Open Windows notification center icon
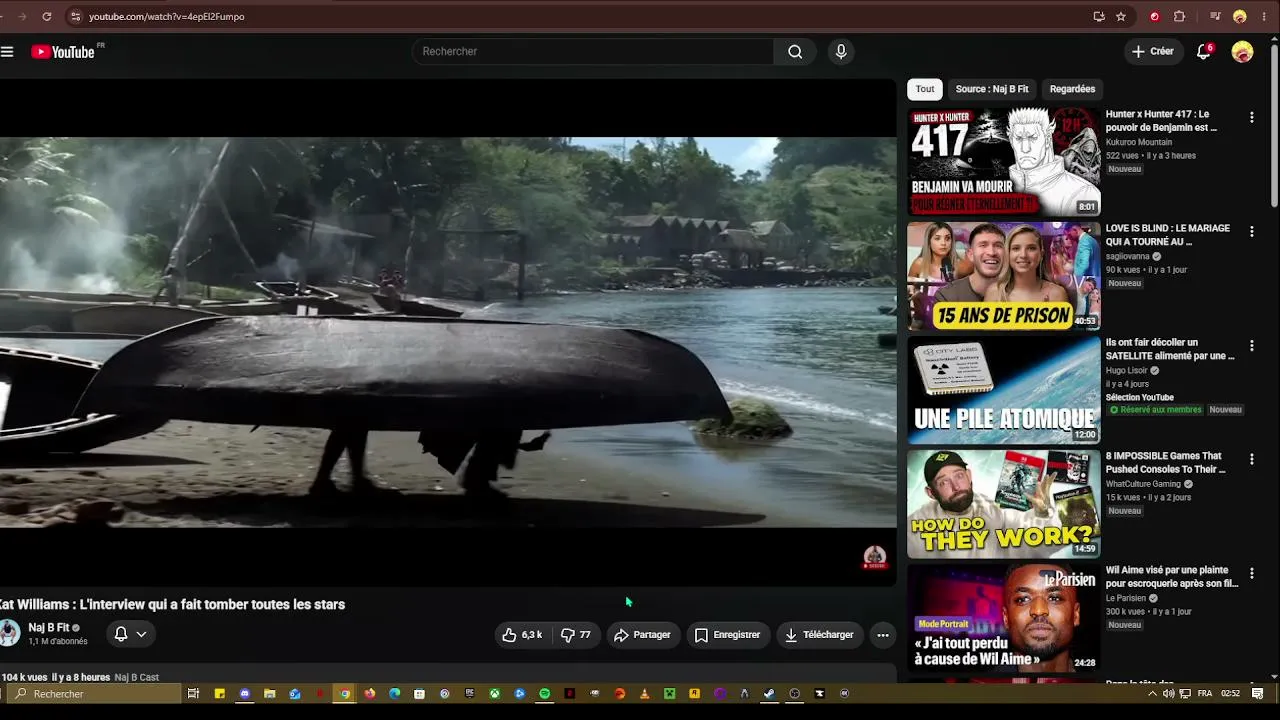This screenshot has height=720, width=1280. 1258,693
